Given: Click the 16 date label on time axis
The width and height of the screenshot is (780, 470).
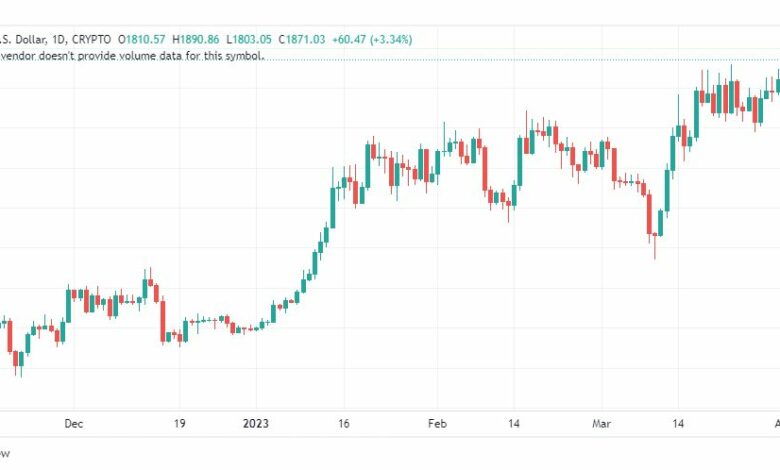Looking at the screenshot, I should point(344,424).
